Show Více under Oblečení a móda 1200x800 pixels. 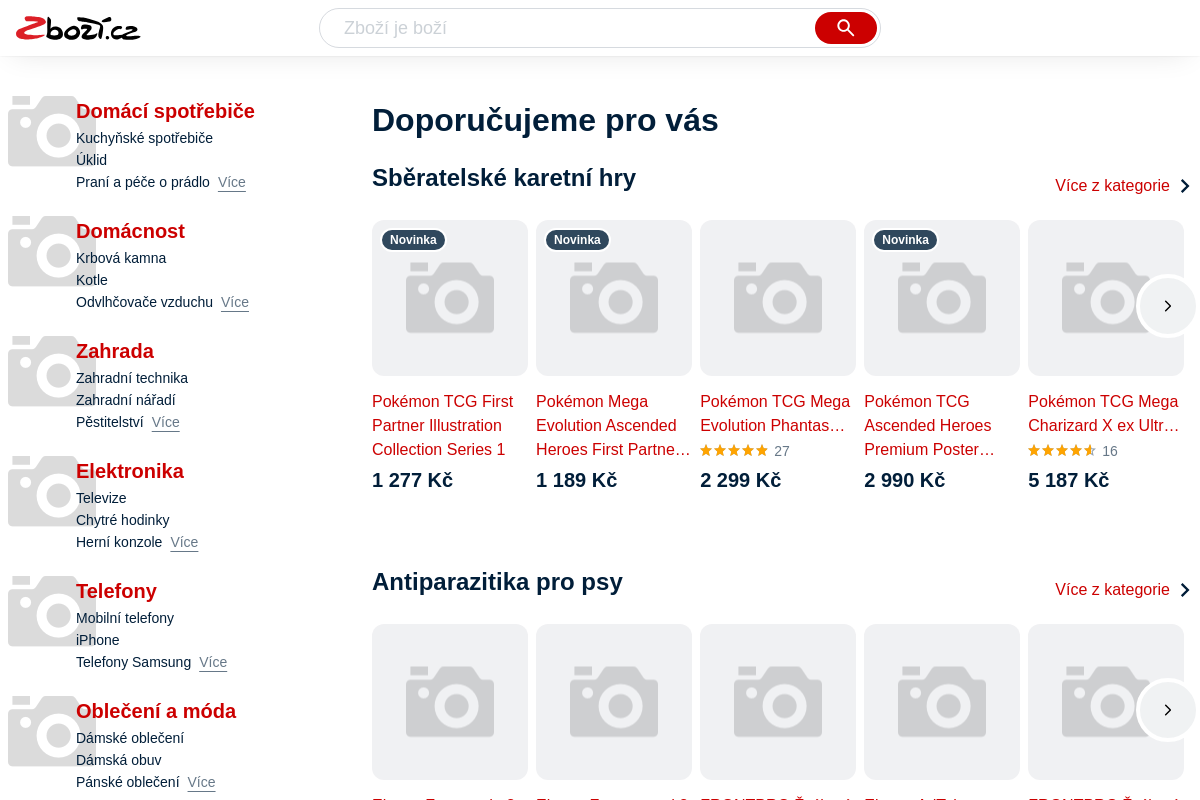coord(201,782)
